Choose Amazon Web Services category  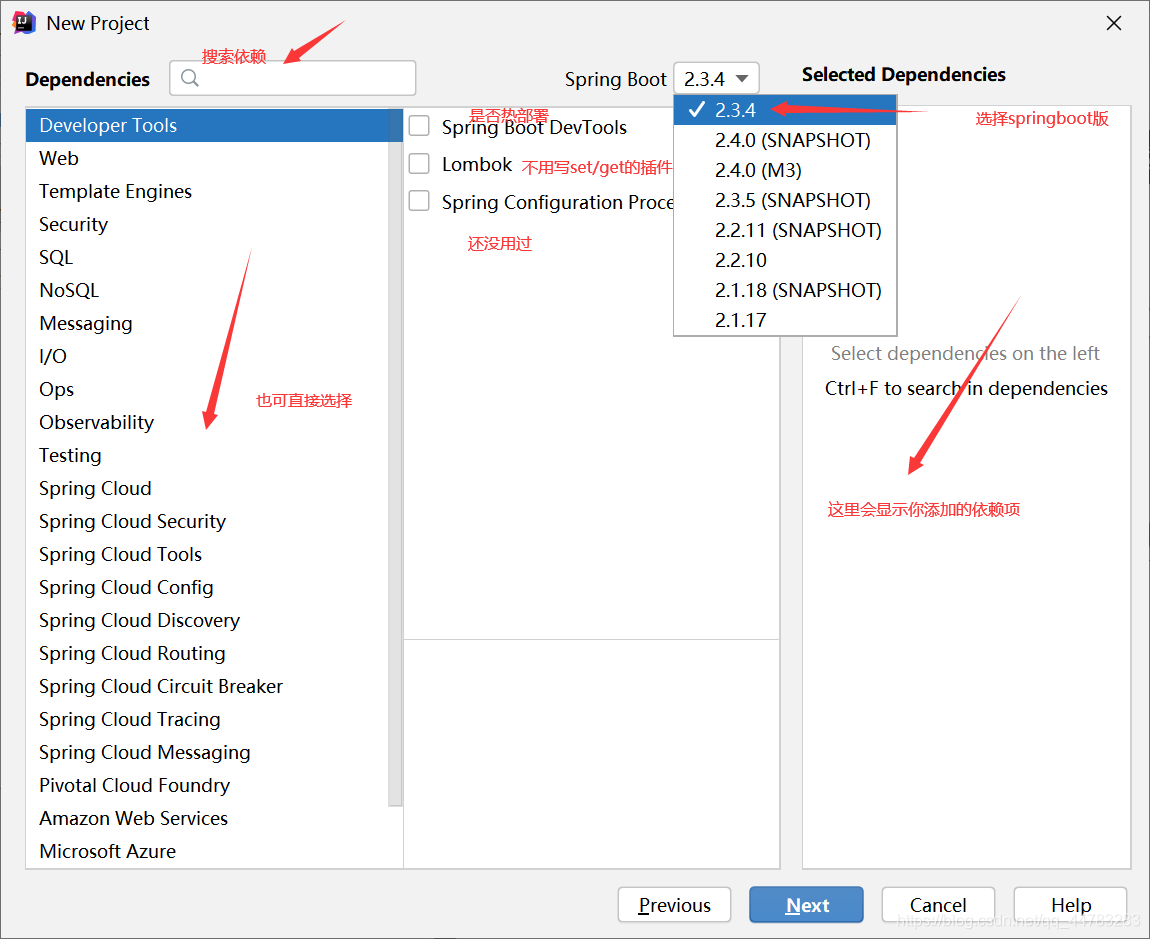(208, 819)
